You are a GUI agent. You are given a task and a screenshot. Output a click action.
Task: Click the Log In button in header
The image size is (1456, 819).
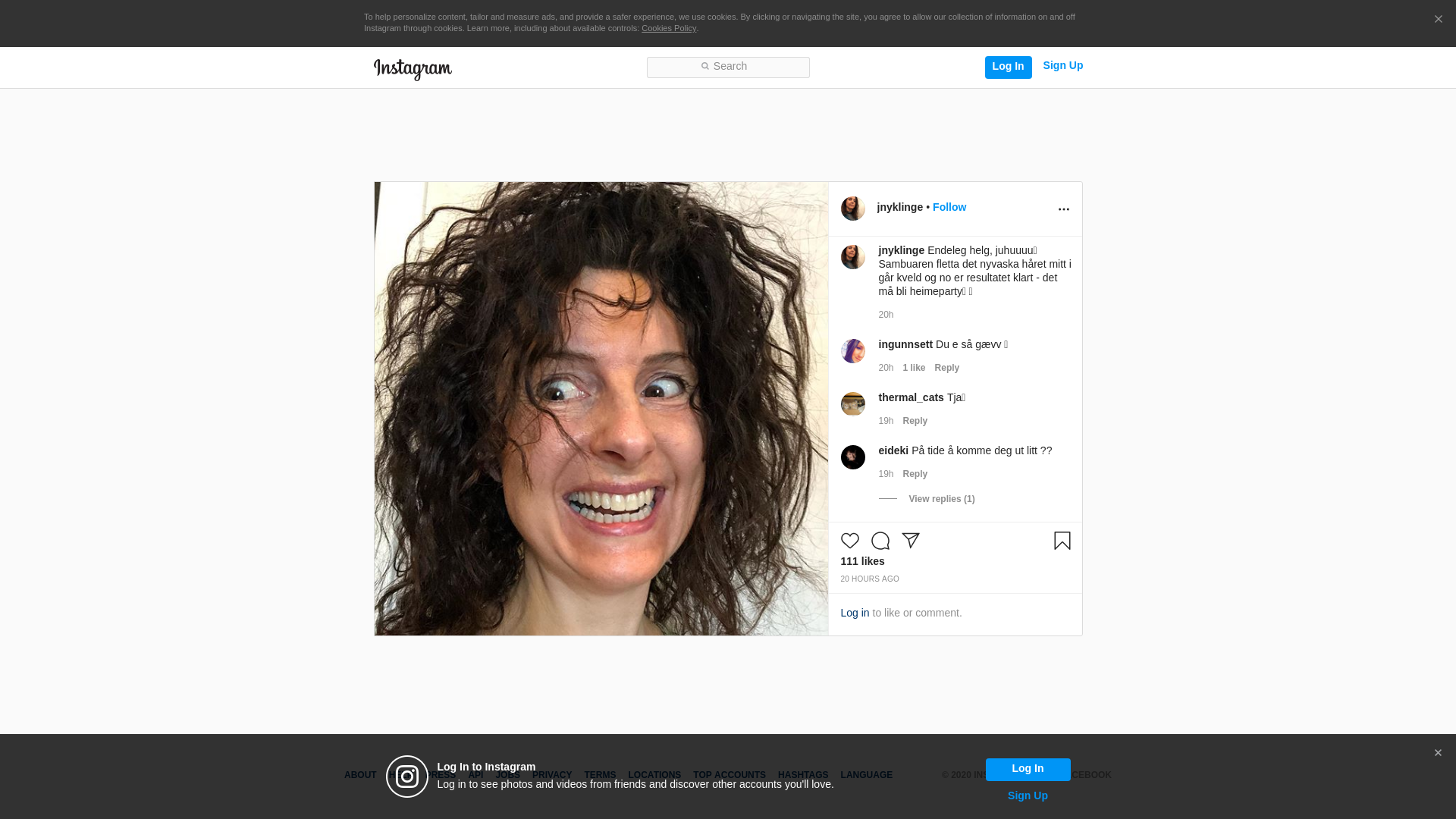point(1008,67)
